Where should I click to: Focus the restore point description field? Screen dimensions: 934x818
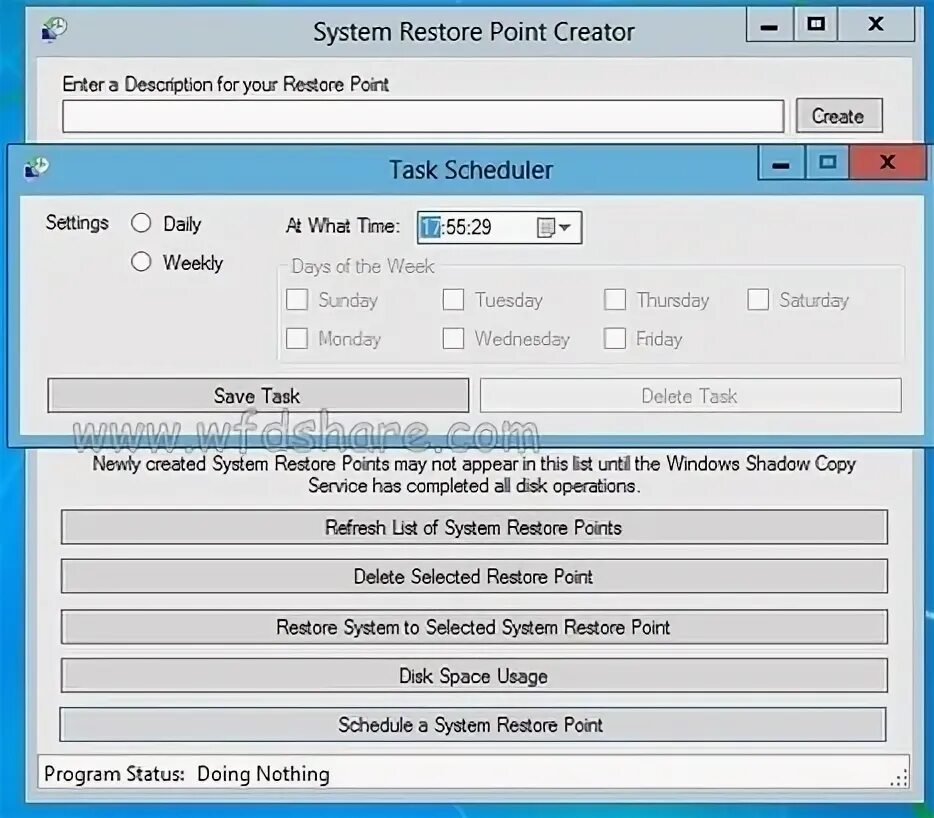(423, 116)
